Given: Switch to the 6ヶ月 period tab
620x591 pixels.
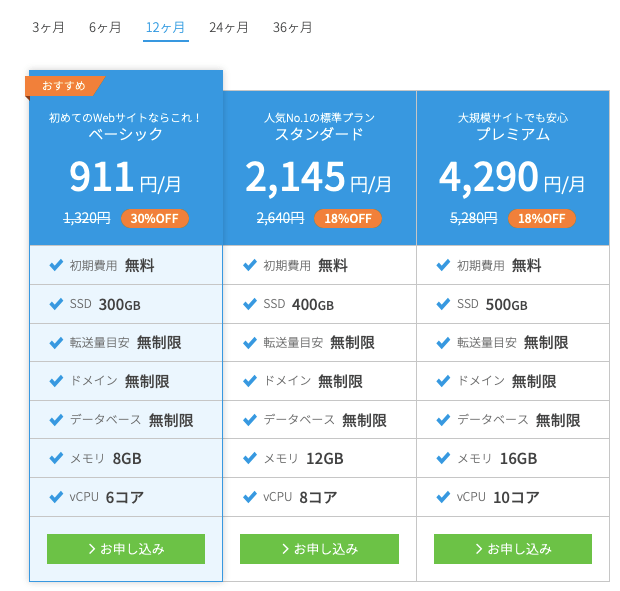Looking at the screenshot, I should click(105, 27).
